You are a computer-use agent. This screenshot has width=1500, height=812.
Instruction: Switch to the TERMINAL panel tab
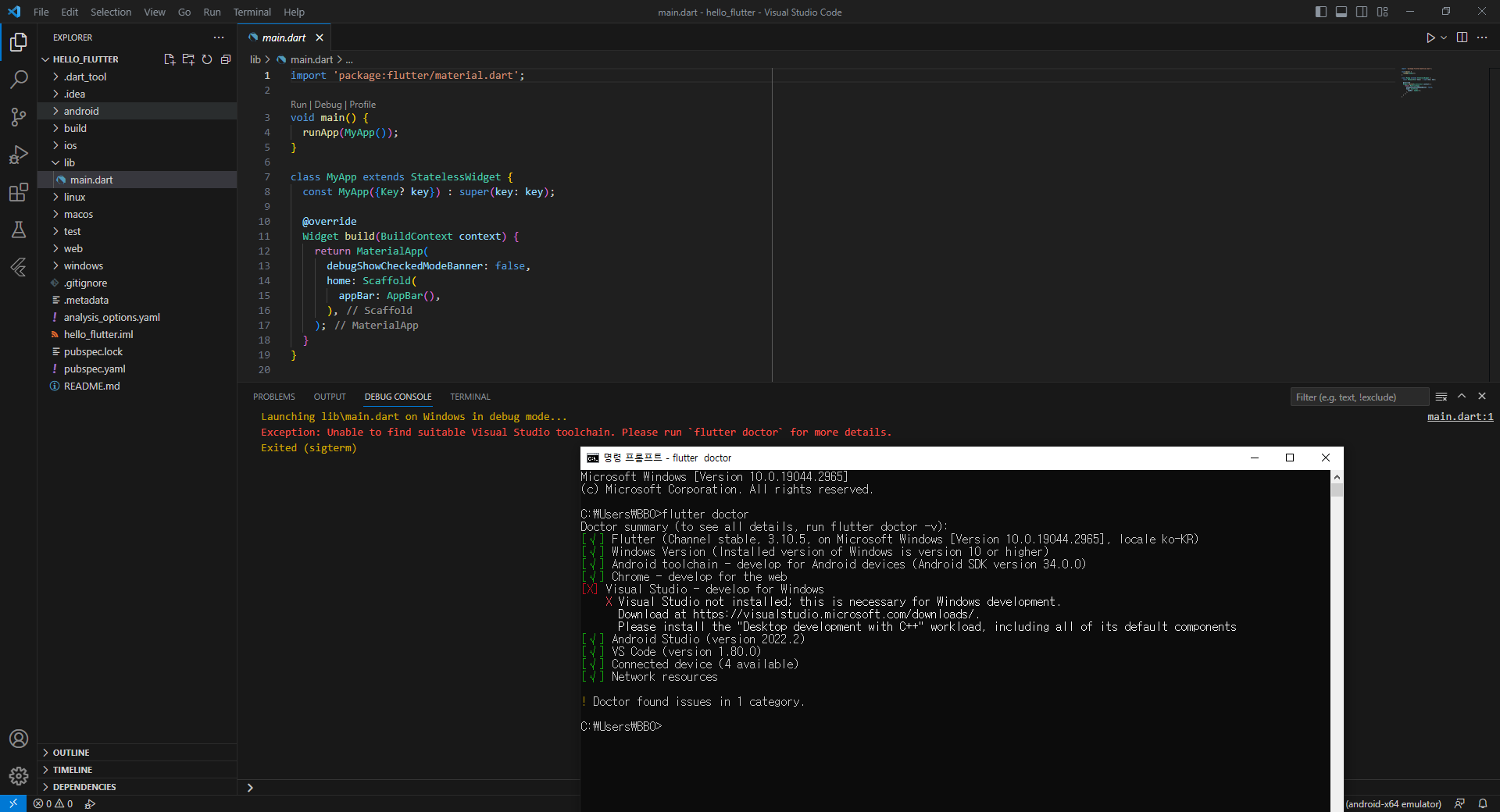(x=470, y=397)
